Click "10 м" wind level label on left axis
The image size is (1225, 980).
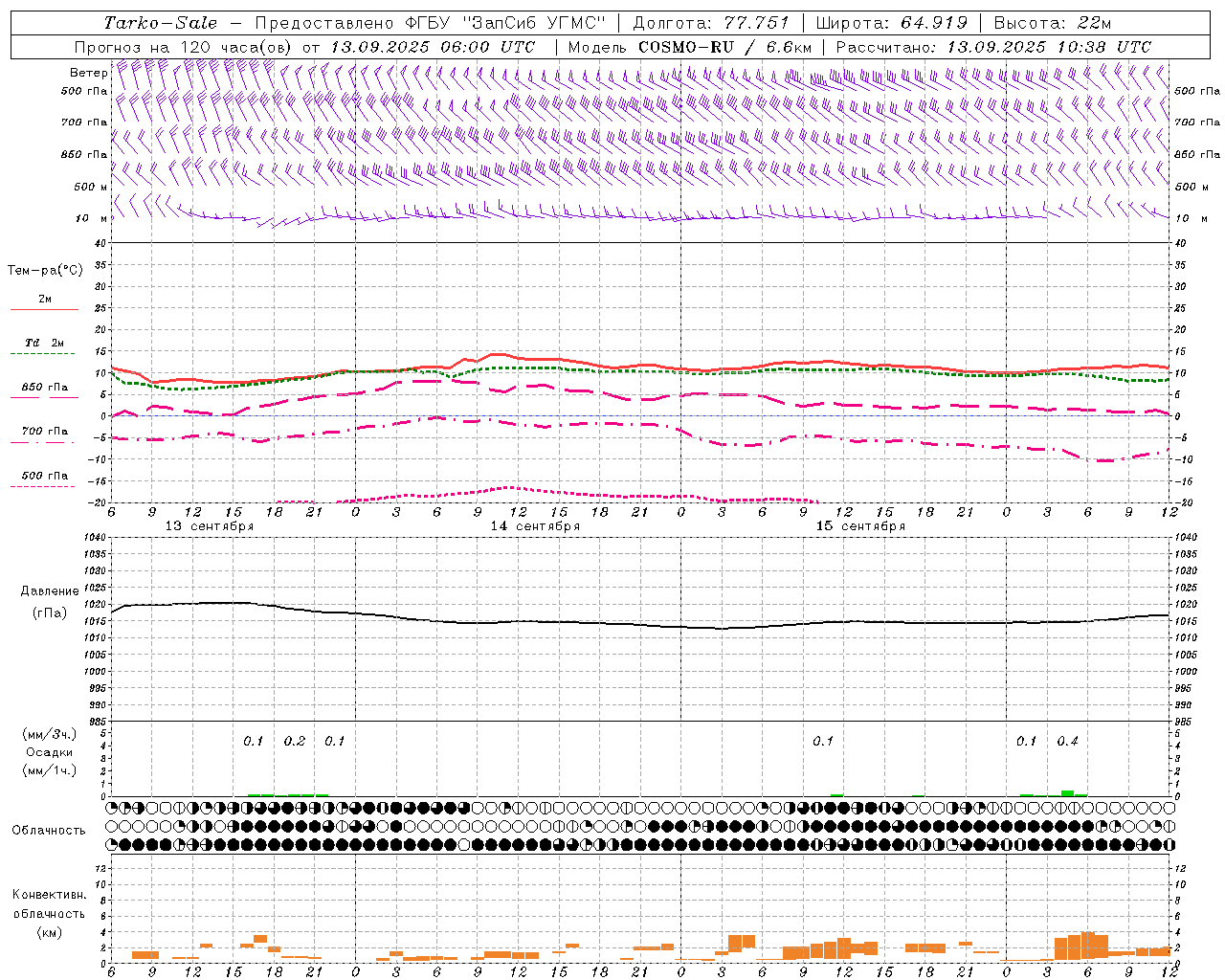[92, 218]
